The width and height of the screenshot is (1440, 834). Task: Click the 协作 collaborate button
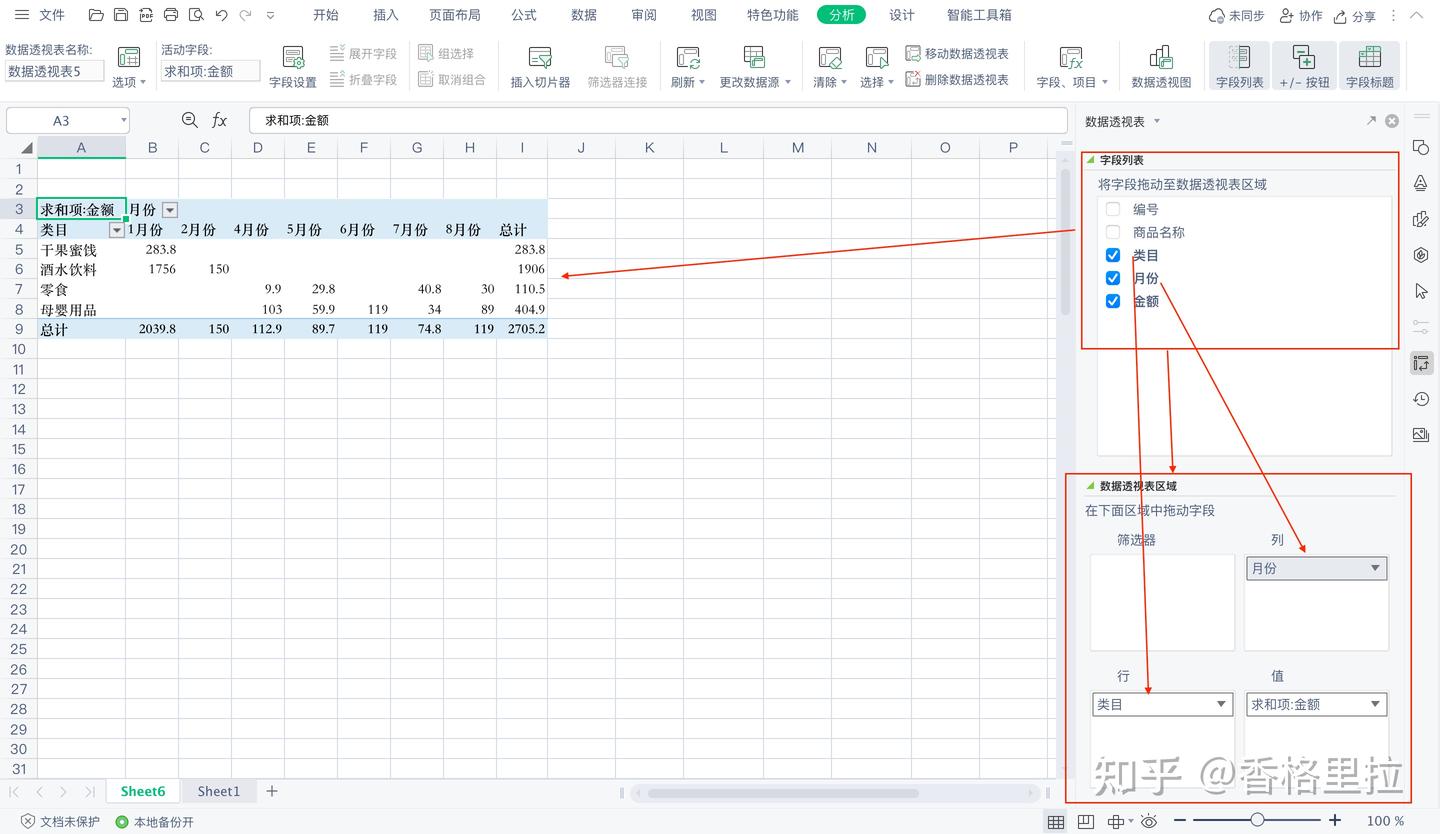1301,16
